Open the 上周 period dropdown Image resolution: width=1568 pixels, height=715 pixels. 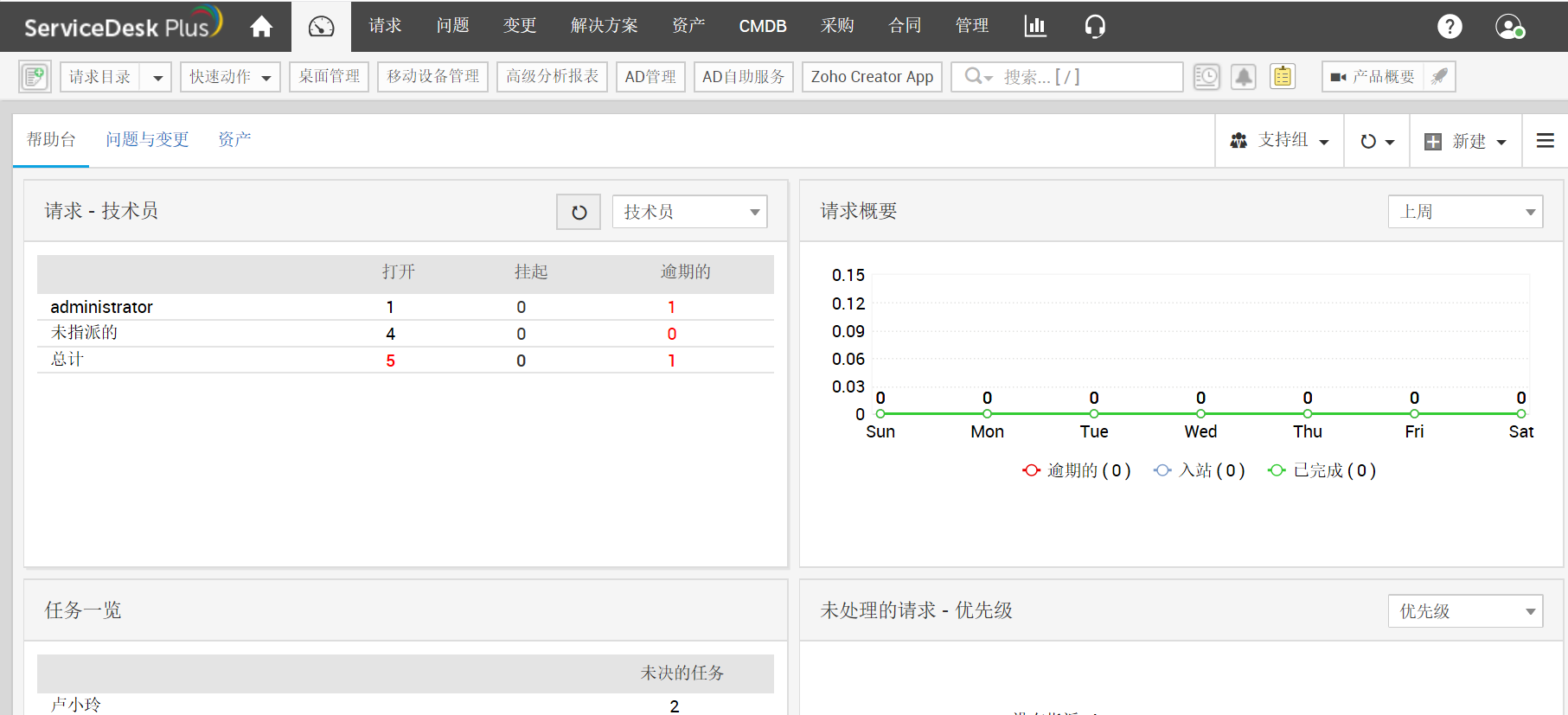pyautogui.click(x=1465, y=212)
